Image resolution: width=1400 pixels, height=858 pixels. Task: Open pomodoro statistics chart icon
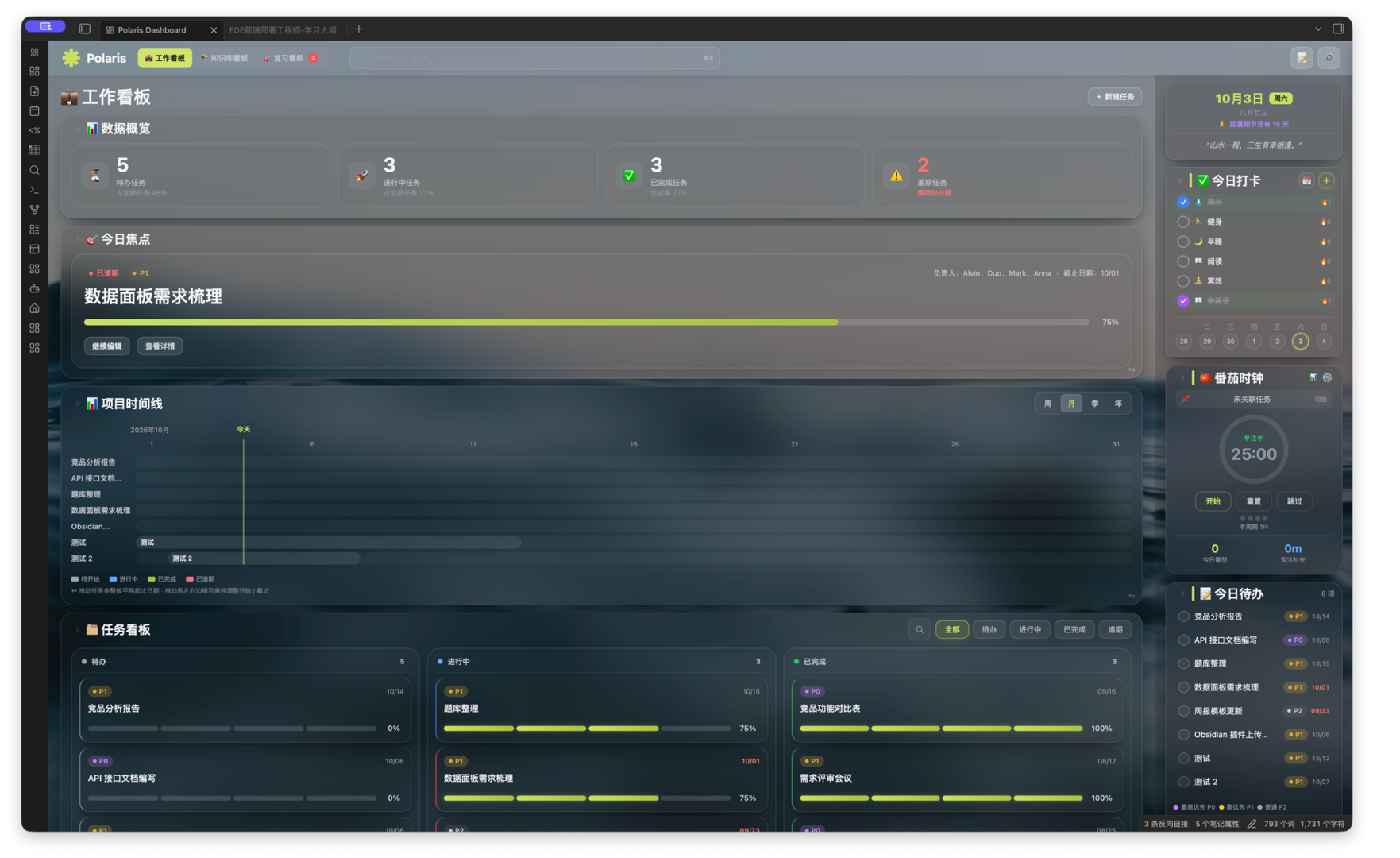1313,378
